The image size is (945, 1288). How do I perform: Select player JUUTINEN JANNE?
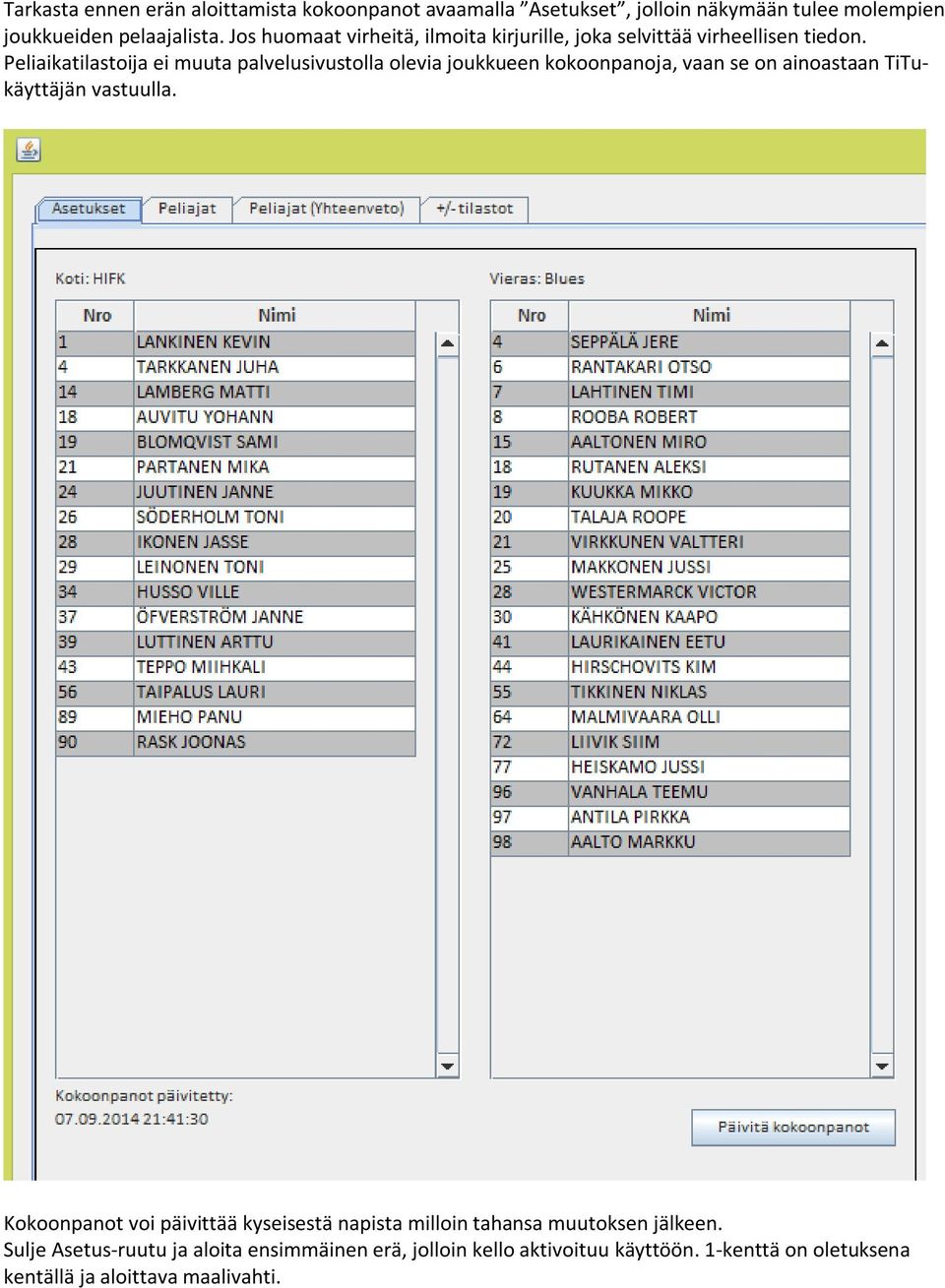(x=236, y=492)
